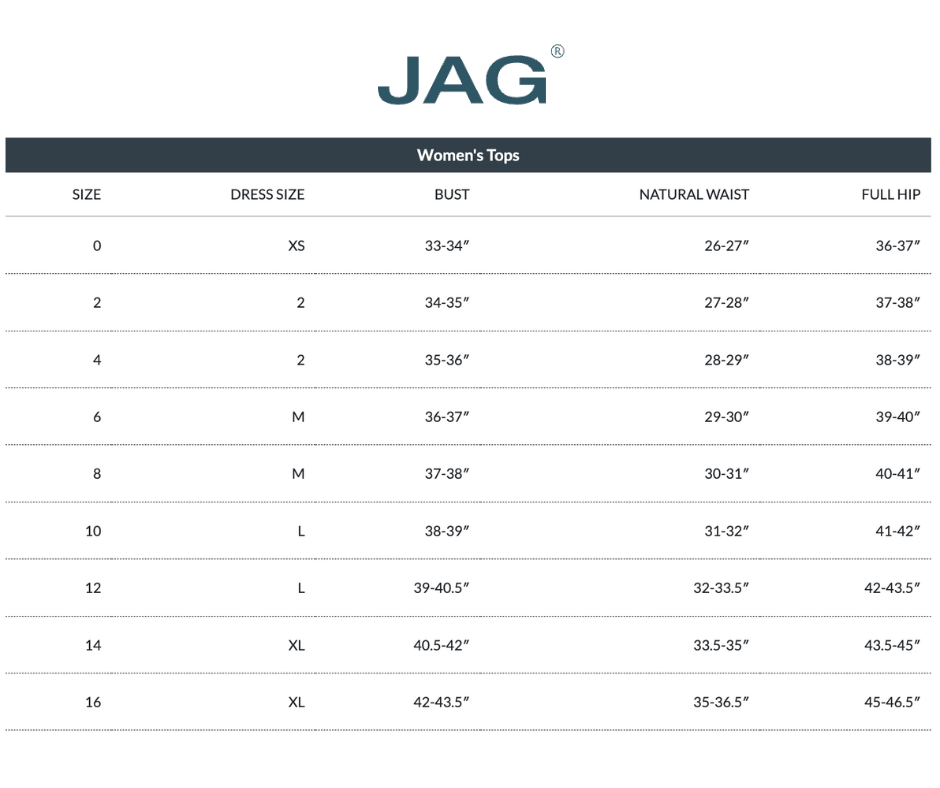This screenshot has width=940, height=788.
Task: Select the 41-42″ full hip measurement
Action: pos(897,531)
